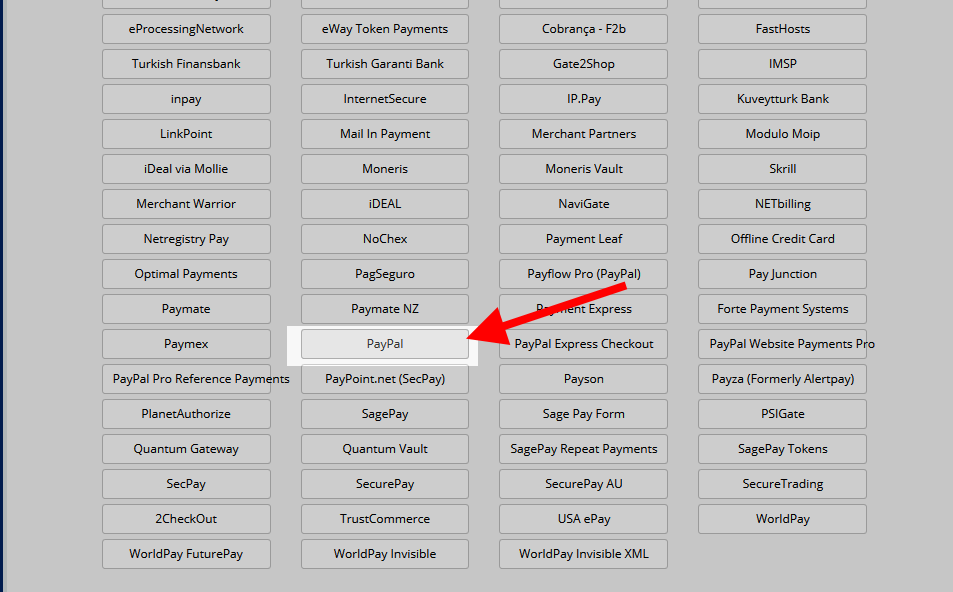This screenshot has width=953, height=592.
Task: Select inpay gateway
Action: [x=186, y=99]
